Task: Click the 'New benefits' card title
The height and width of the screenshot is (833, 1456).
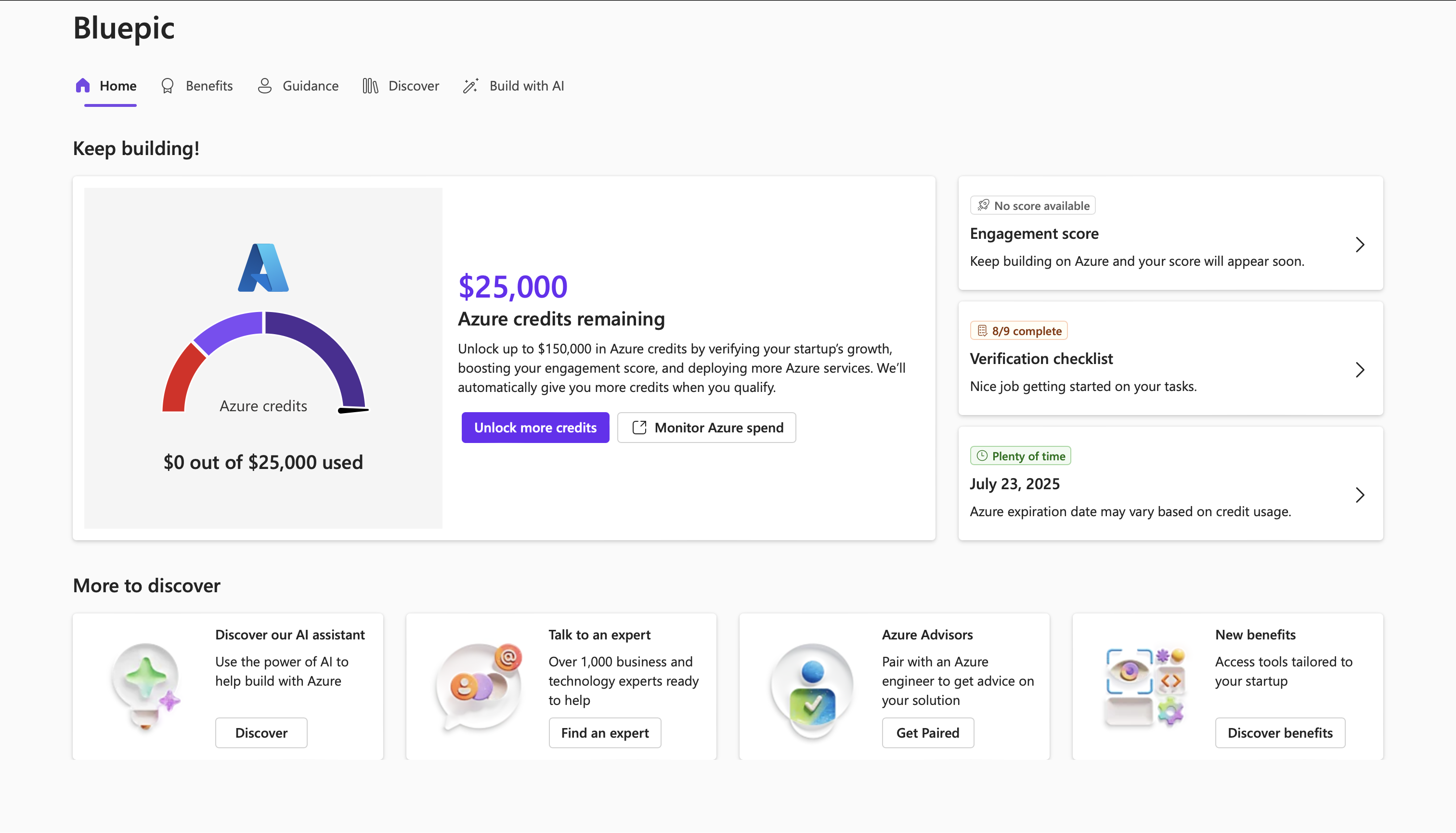Action: click(1255, 635)
